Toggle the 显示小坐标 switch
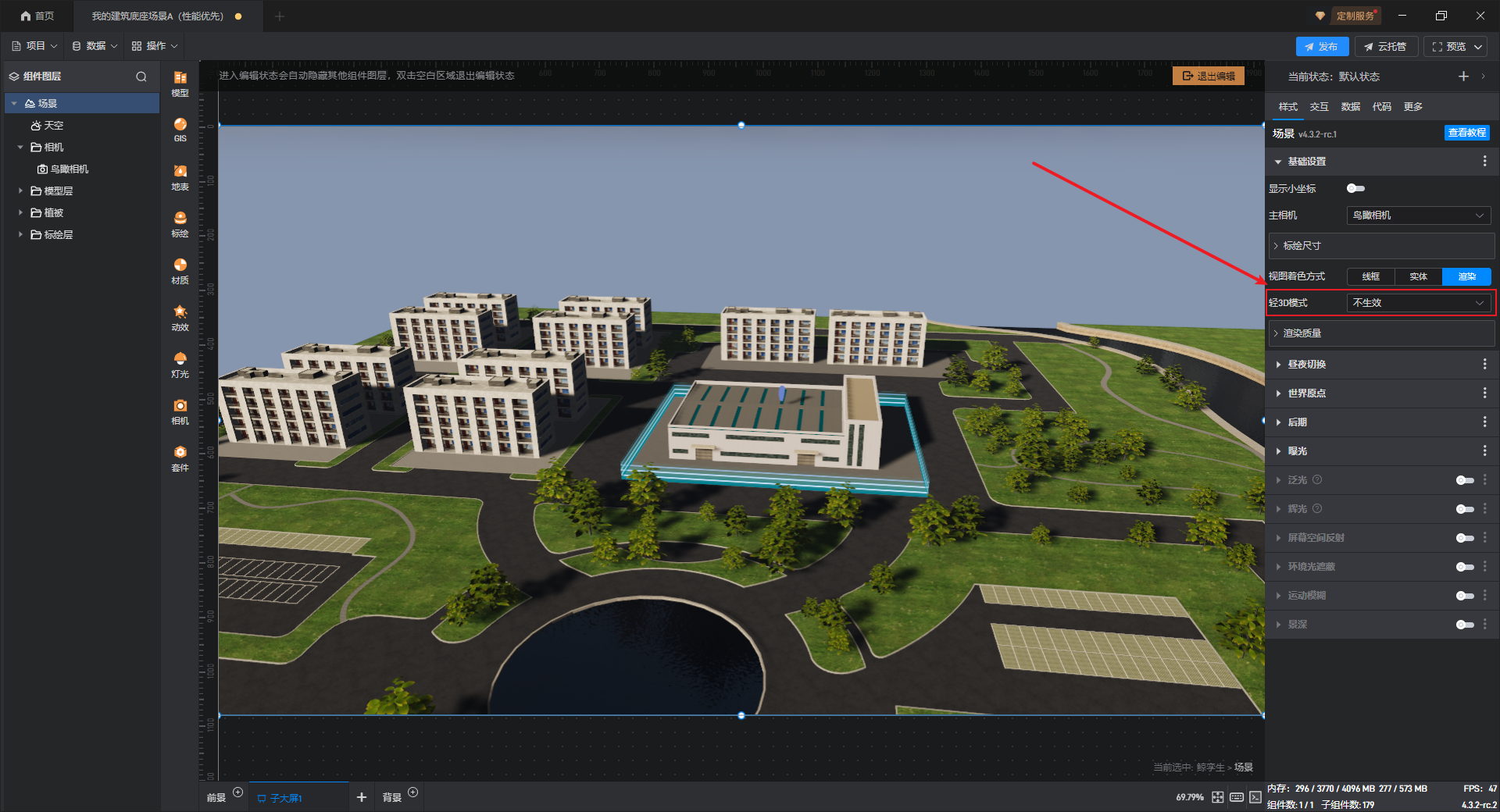Viewport: 1500px width, 812px height. pyautogui.click(x=1355, y=188)
